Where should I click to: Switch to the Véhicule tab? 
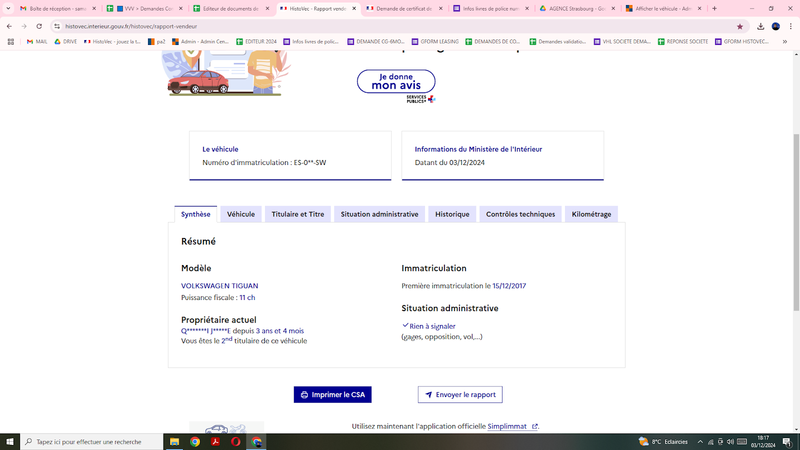coord(241,214)
